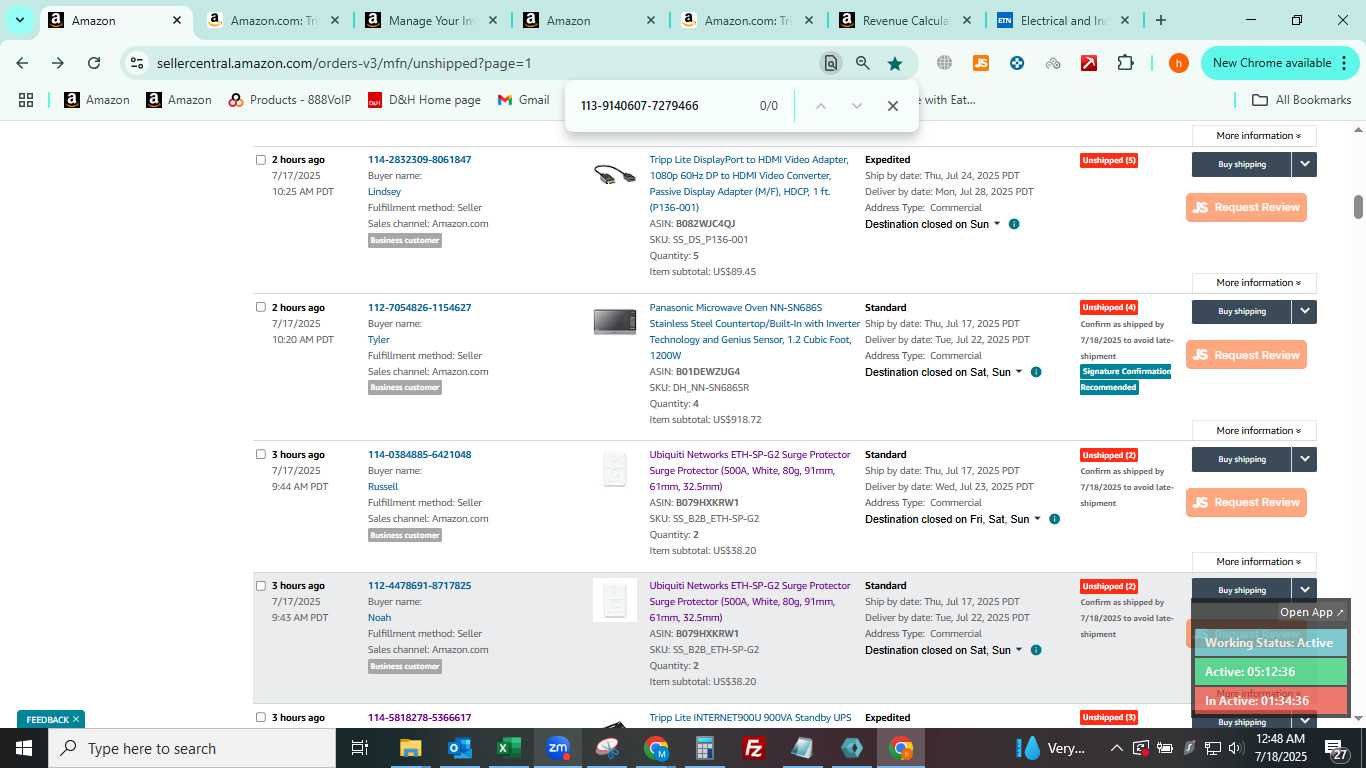Open the orange 'h' profile avatar
Image resolution: width=1366 pixels, height=768 pixels.
[1179, 63]
